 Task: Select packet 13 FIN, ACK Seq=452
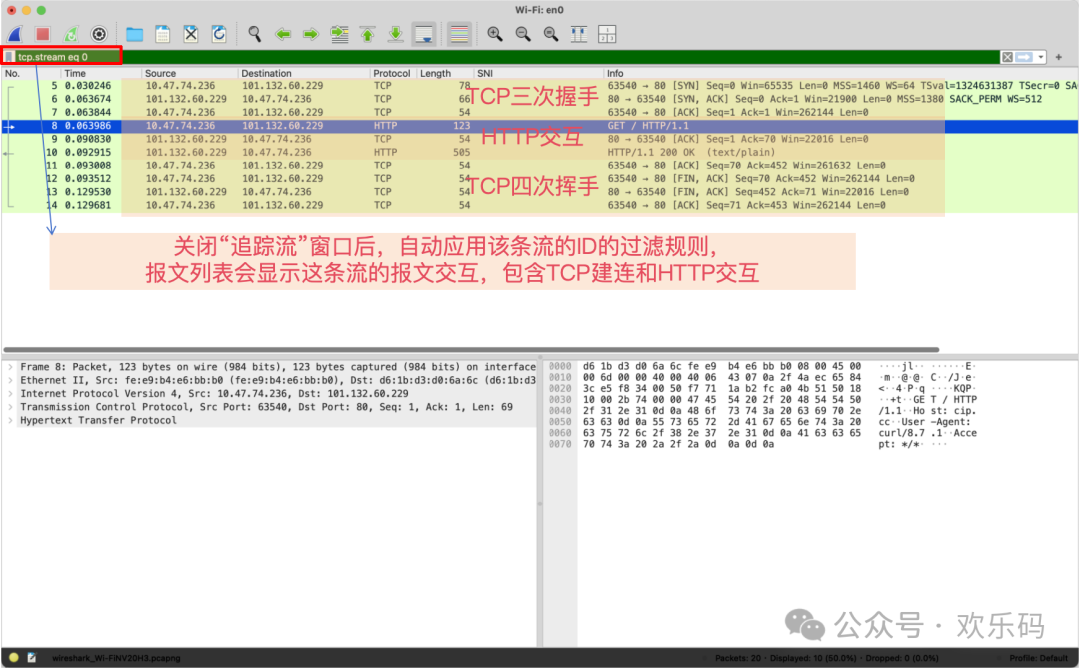(539, 192)
